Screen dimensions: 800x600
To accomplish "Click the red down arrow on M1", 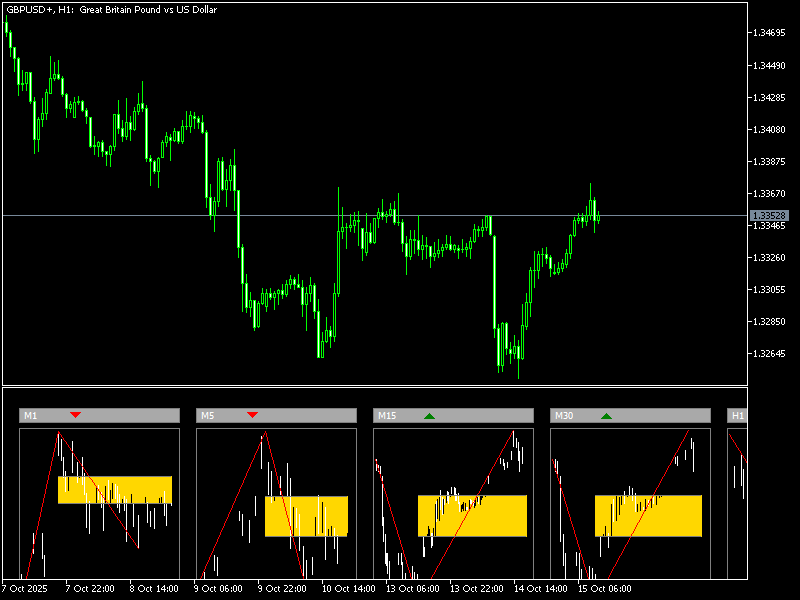I will 75,415.
